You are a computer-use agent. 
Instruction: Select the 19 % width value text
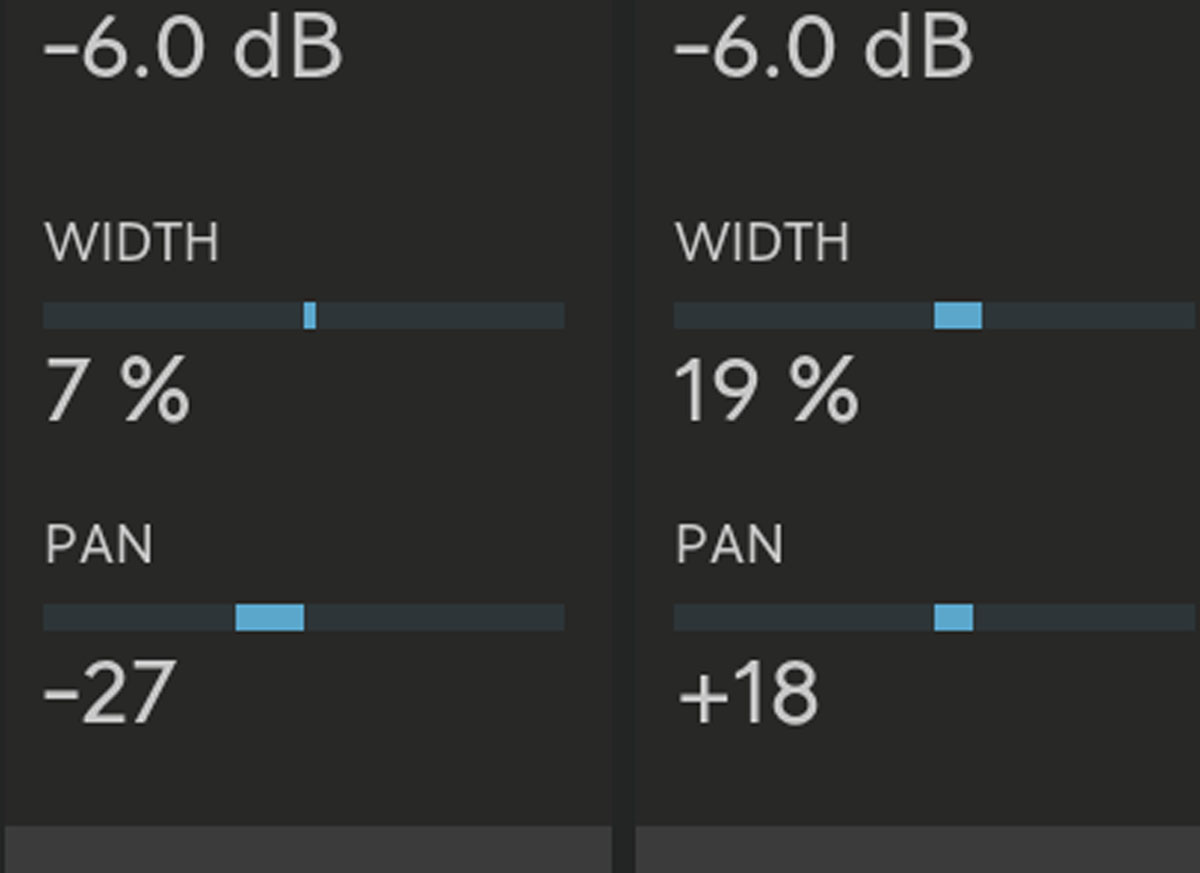(x=766, y=391)
